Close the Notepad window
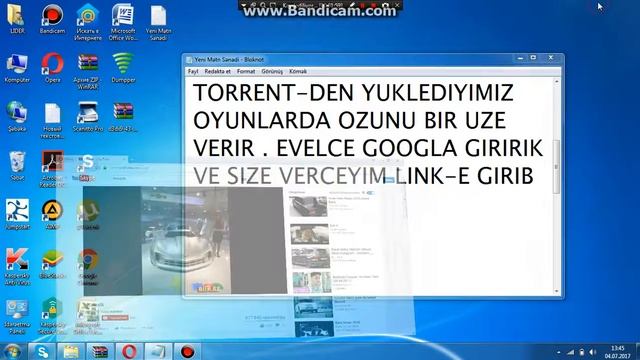 point(551,58)
